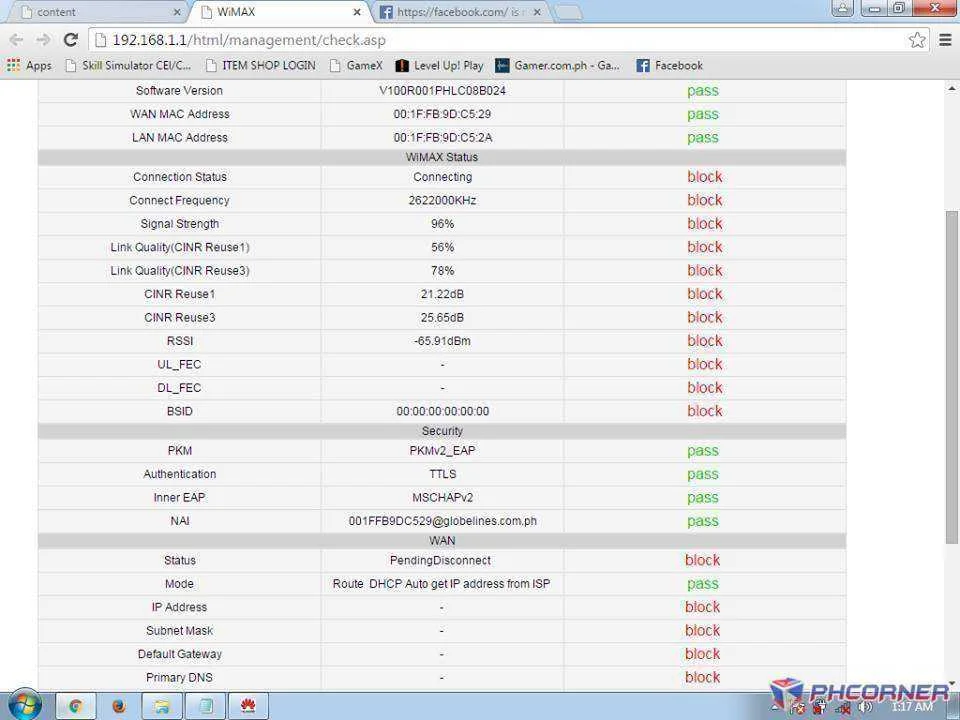The height and width of the screenshot is (720, 960).
Task: Open the Chrome menu hamburger icon
Action: click(x=945, y=40)
